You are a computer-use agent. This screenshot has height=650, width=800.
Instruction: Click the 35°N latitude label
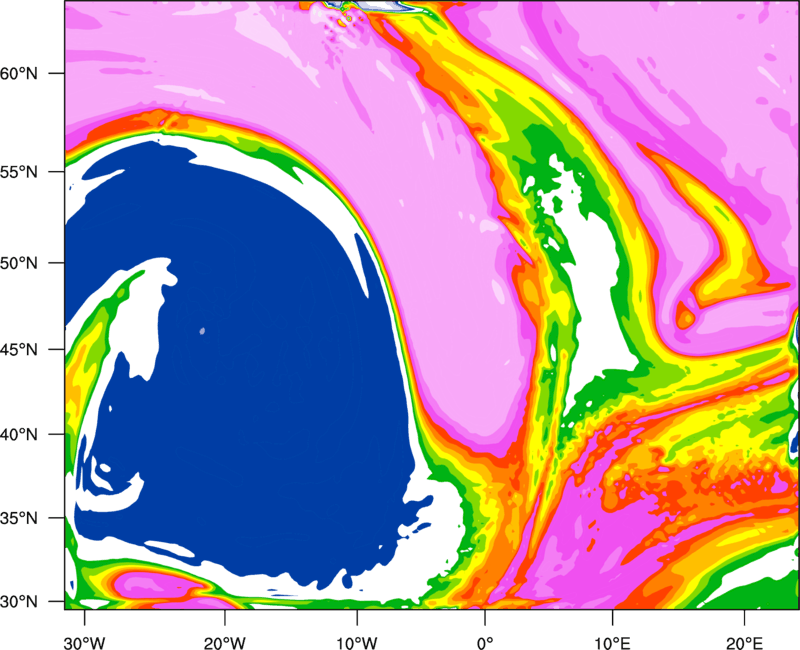click(19, 518)
